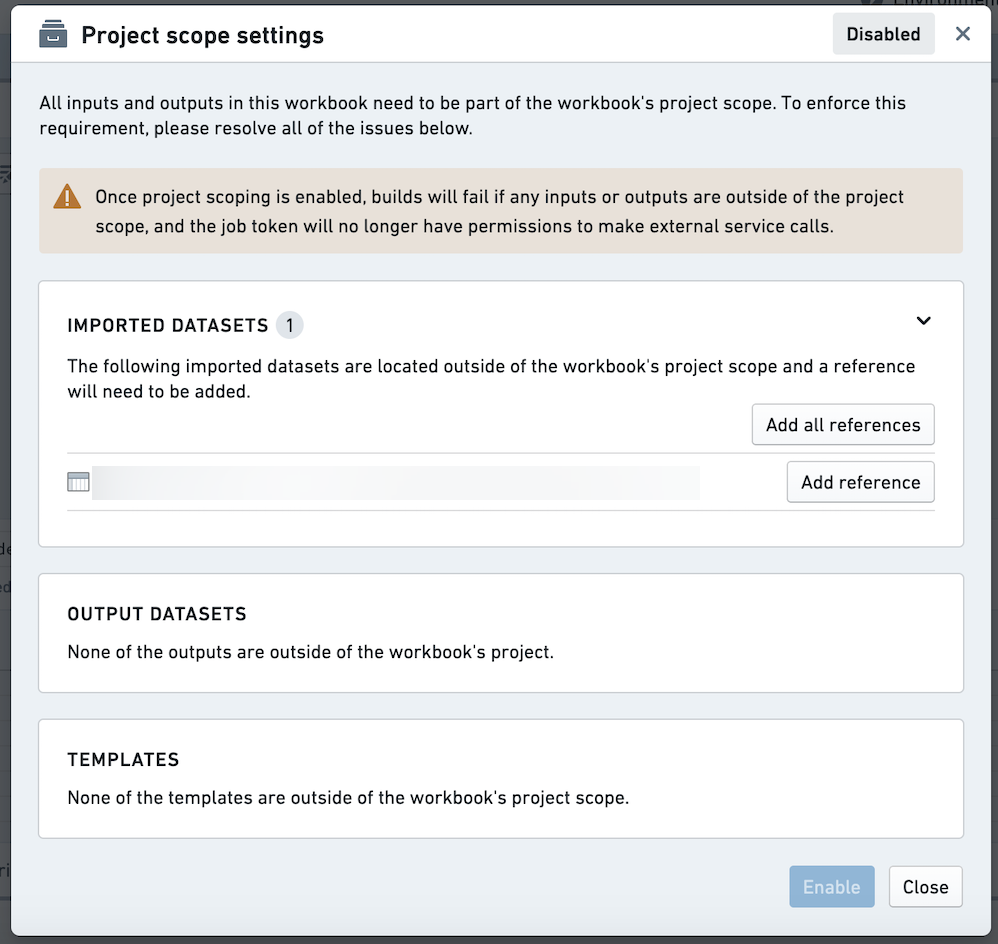Click the OUTPUT DATASETS section heading

tap(157, 614)
